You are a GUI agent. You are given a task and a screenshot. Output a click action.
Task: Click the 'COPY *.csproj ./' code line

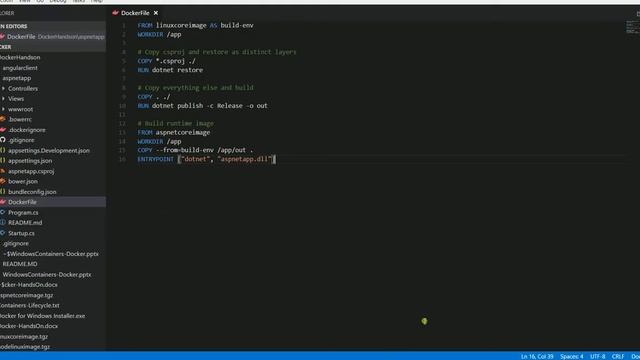click(167, 61)
